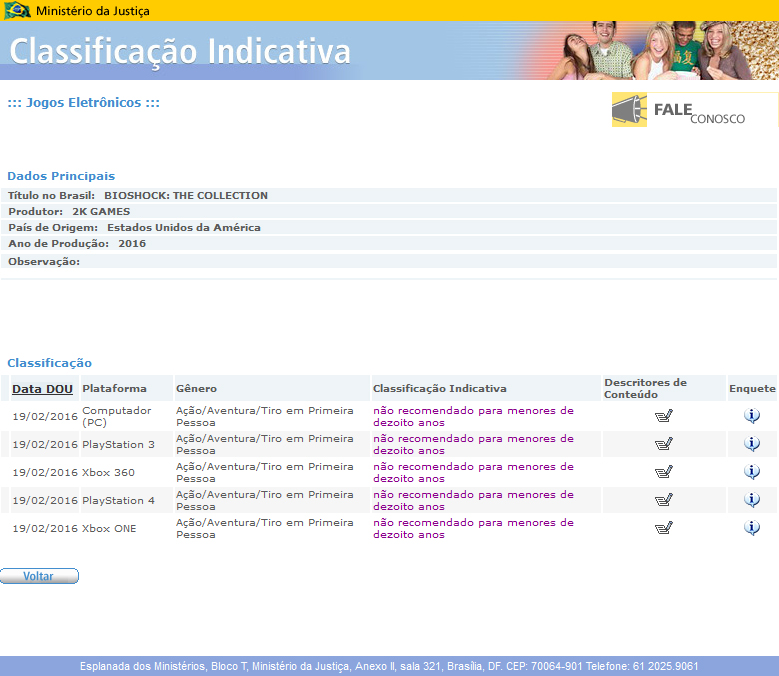779x676 pixels.
Task: Click the Brazil flag icon in header
Action: (17, 11)
